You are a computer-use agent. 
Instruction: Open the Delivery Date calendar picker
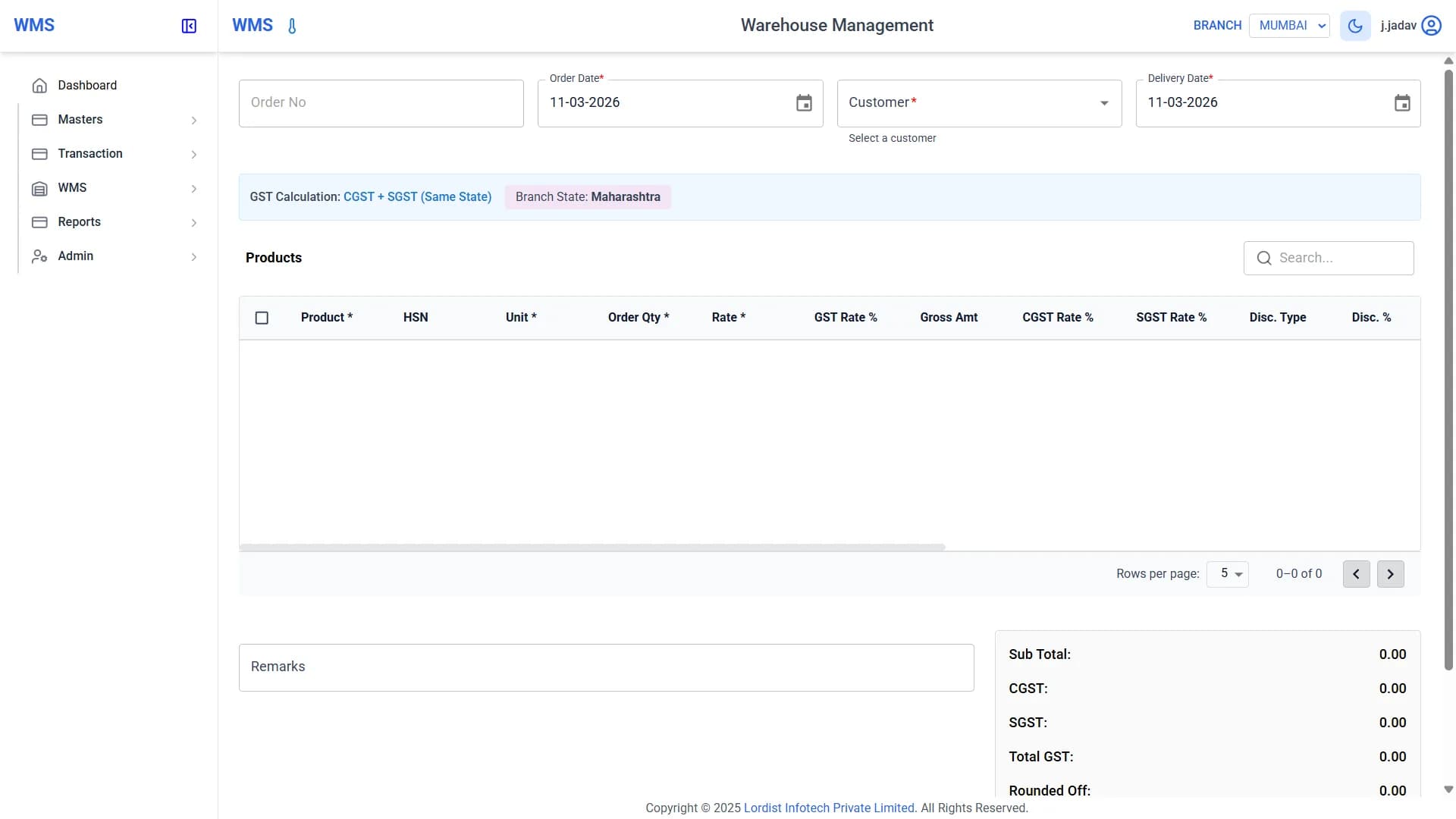tap(1402, 103)
